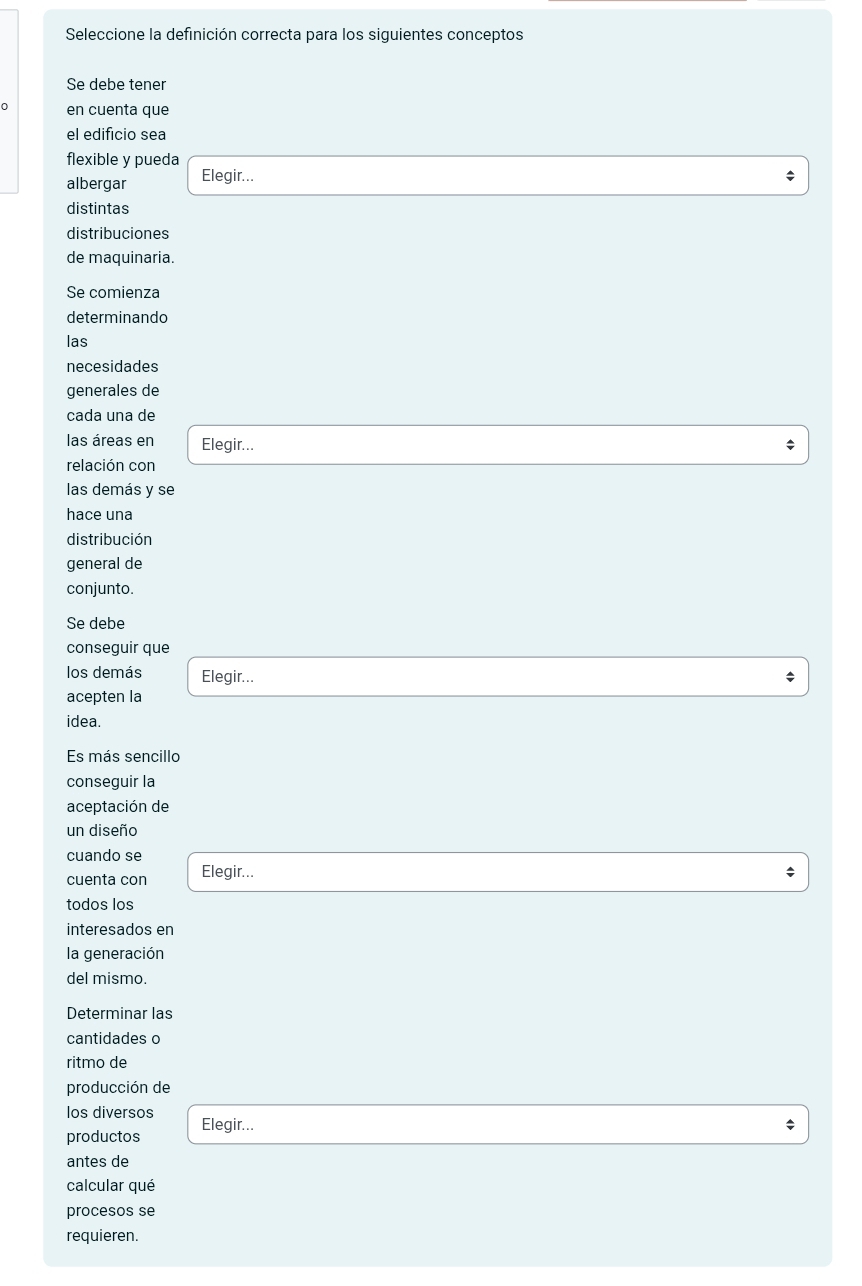Image resolution: width=862 pixels, height=1286 pixels.
Task: Click the 'Elegir...' placeholder in the third dropdown
Action: click(x=228, y=677)
